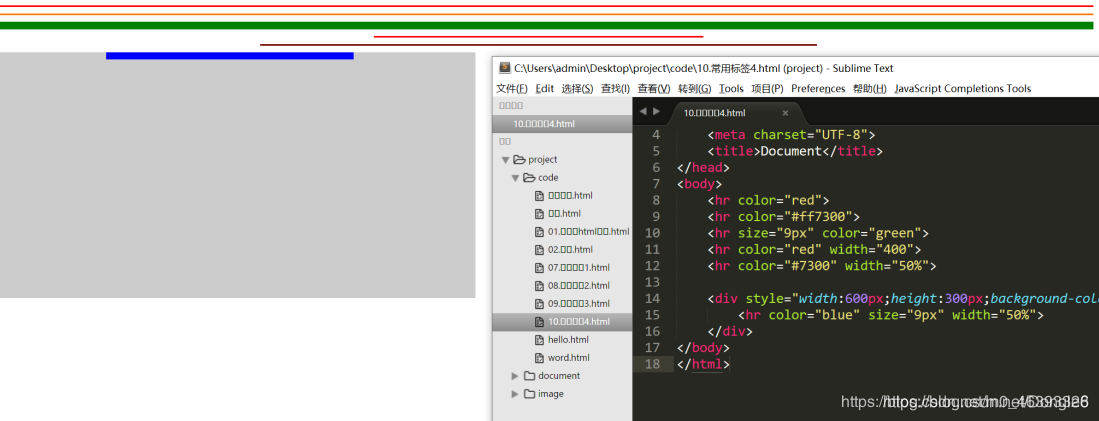The width and height of the screenshot is (1099, 421).
Task: Open the Preferences menu
Action: point(818,89)
